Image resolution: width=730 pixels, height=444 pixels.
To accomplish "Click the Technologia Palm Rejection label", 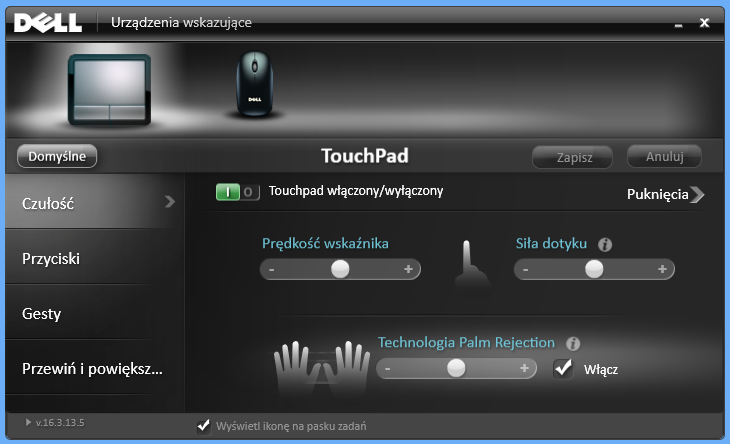I will pos(466,343).
